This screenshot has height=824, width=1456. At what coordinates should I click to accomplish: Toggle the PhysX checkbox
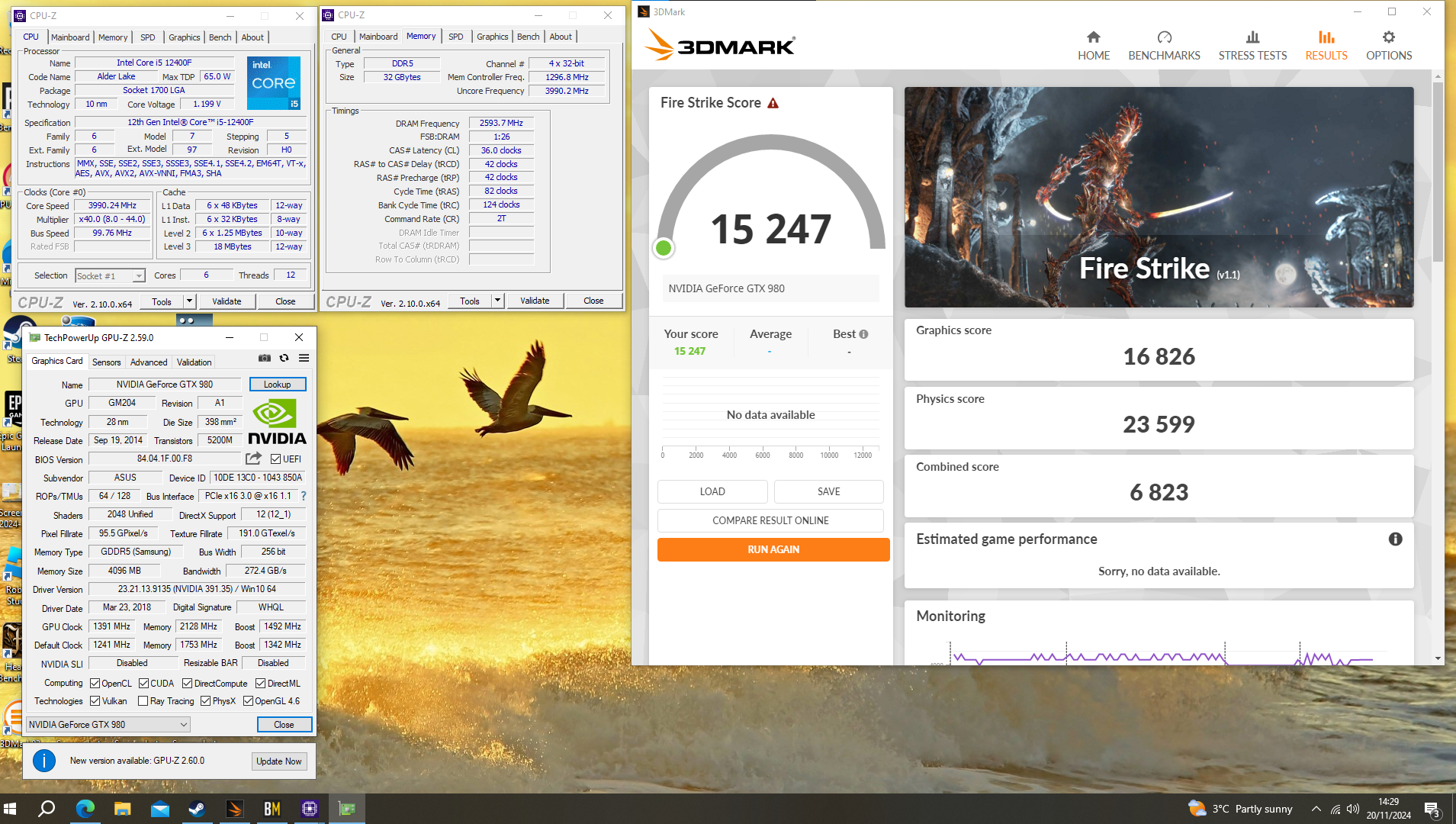[205, 701]
